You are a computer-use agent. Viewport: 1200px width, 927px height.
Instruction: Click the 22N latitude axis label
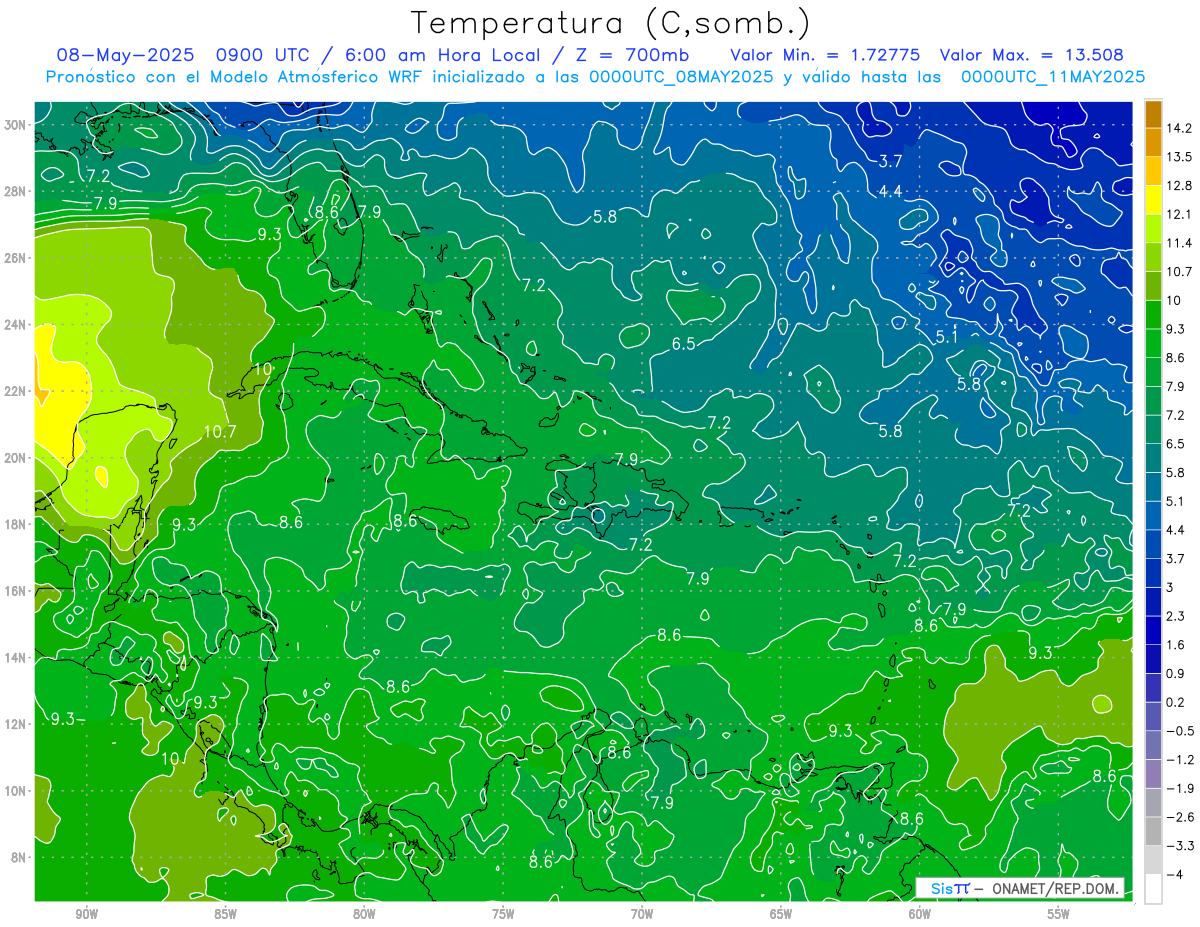[14, 391]
